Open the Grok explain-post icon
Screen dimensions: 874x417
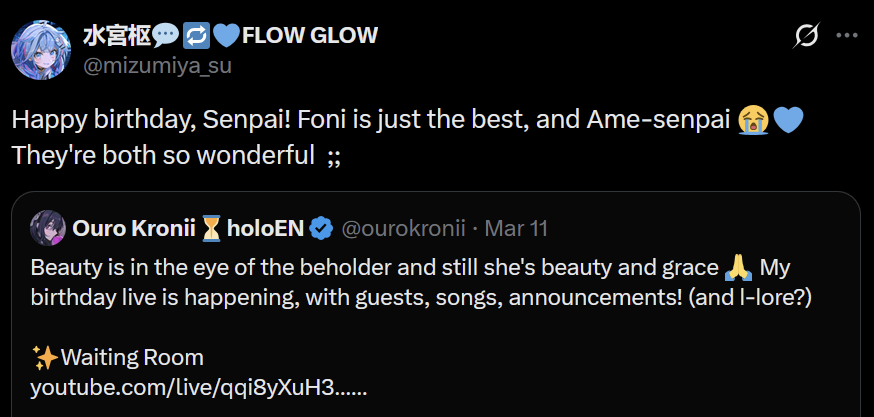[x=807, y=36]
